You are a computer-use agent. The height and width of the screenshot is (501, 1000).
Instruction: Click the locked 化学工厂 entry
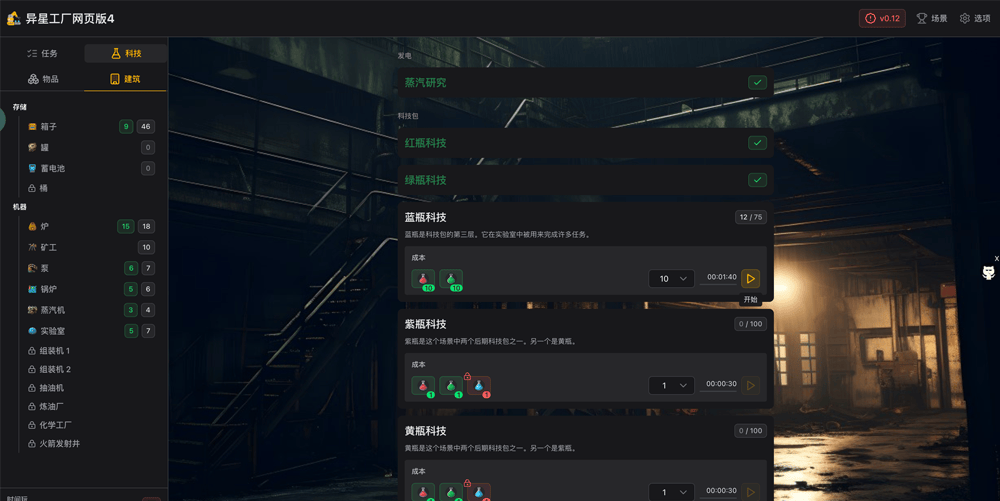(x=50, y=425)
